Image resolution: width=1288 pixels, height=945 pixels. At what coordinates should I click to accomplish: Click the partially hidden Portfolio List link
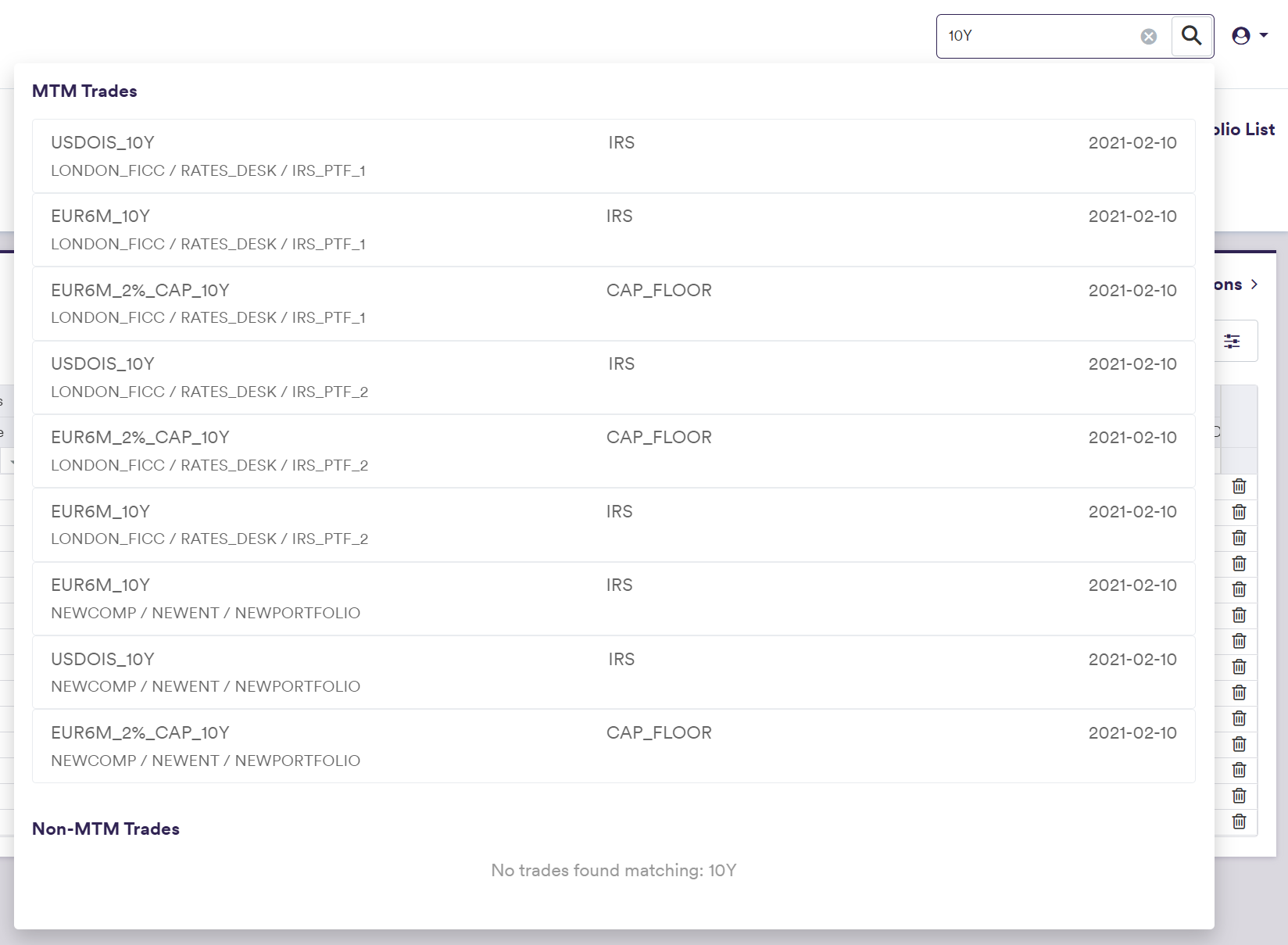tap(1244, 130)
